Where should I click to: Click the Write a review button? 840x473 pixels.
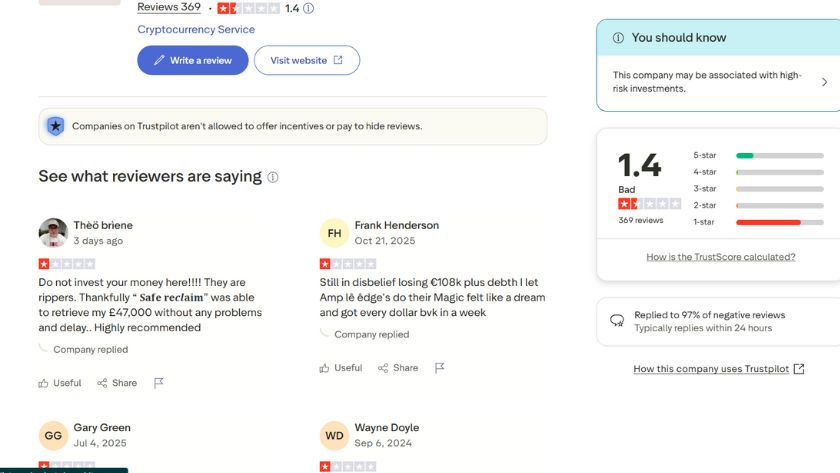coord(193,61)
